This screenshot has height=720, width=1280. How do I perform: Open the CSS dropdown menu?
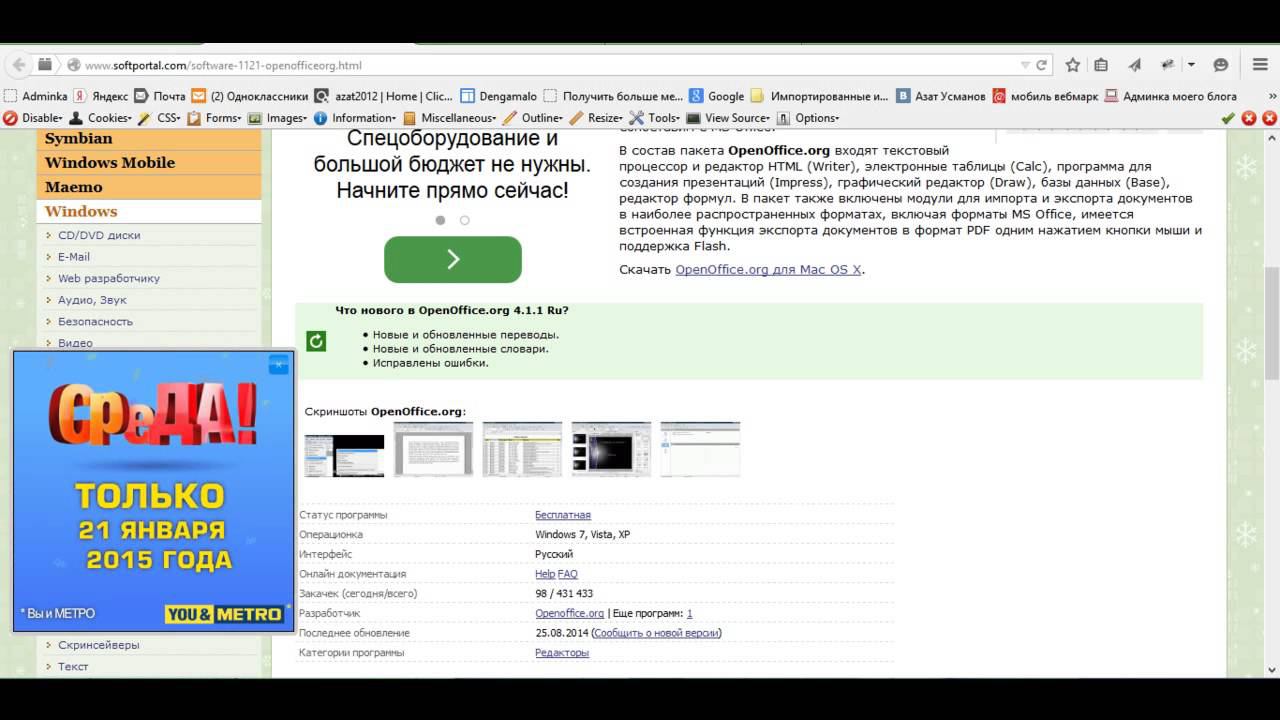coord(160,118)
